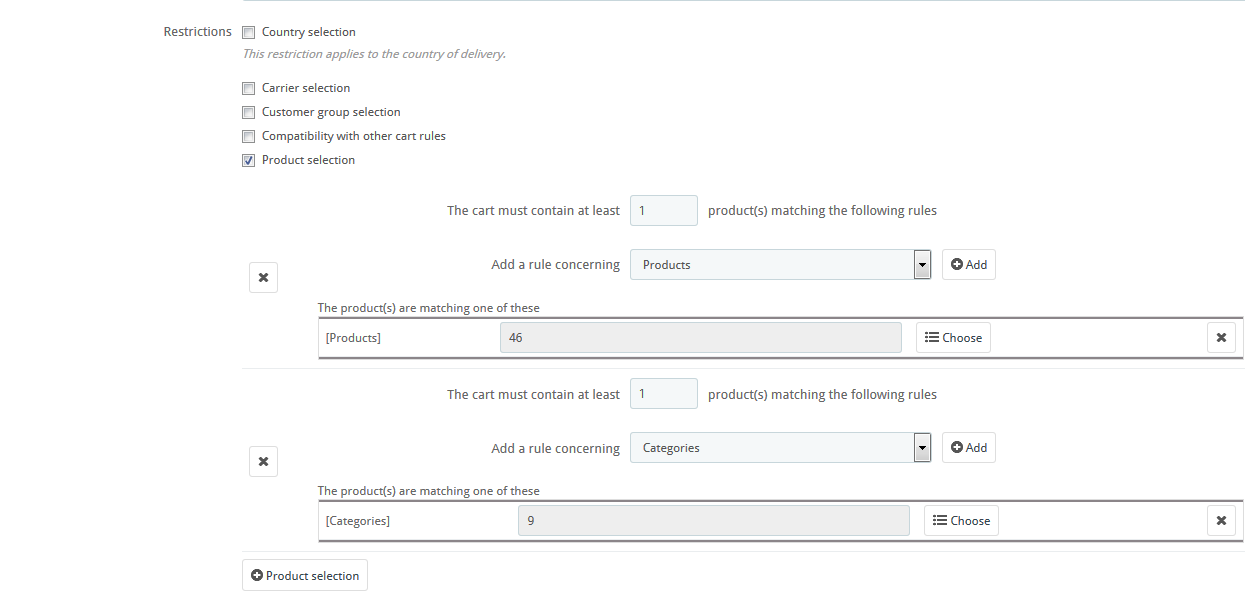Enable Country selection restriction
Image resolution: width=1245 pixels, height=596 pixels.
click(x=249, y=33)
